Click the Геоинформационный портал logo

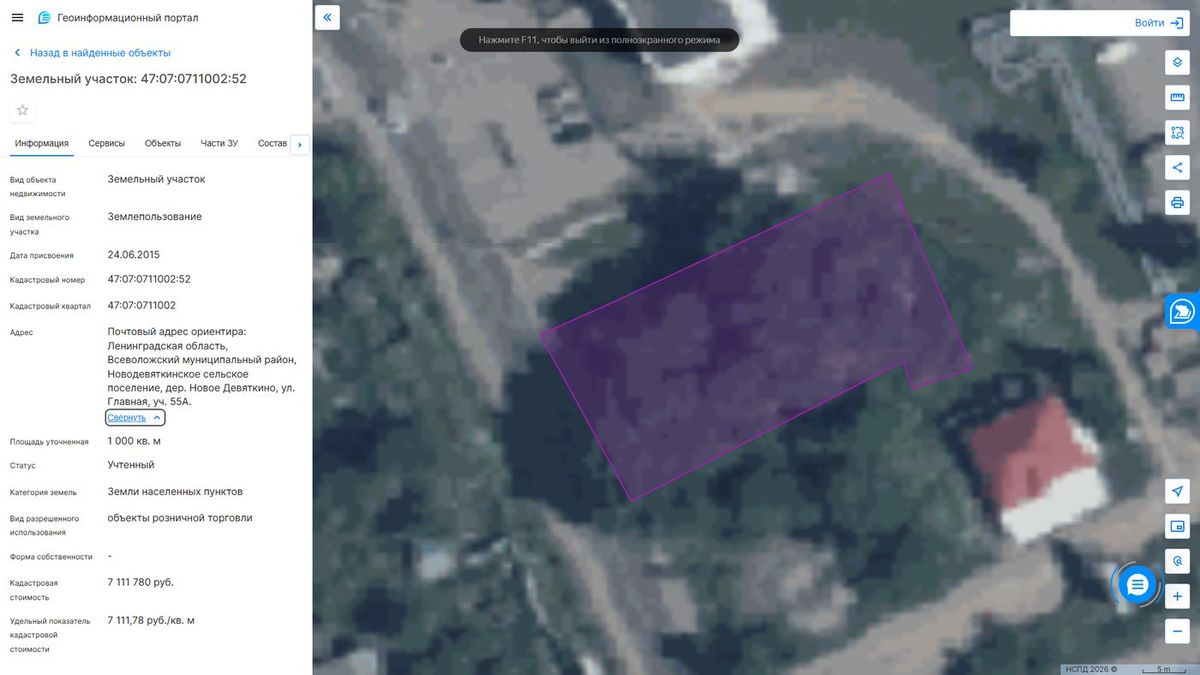[118, 18]
